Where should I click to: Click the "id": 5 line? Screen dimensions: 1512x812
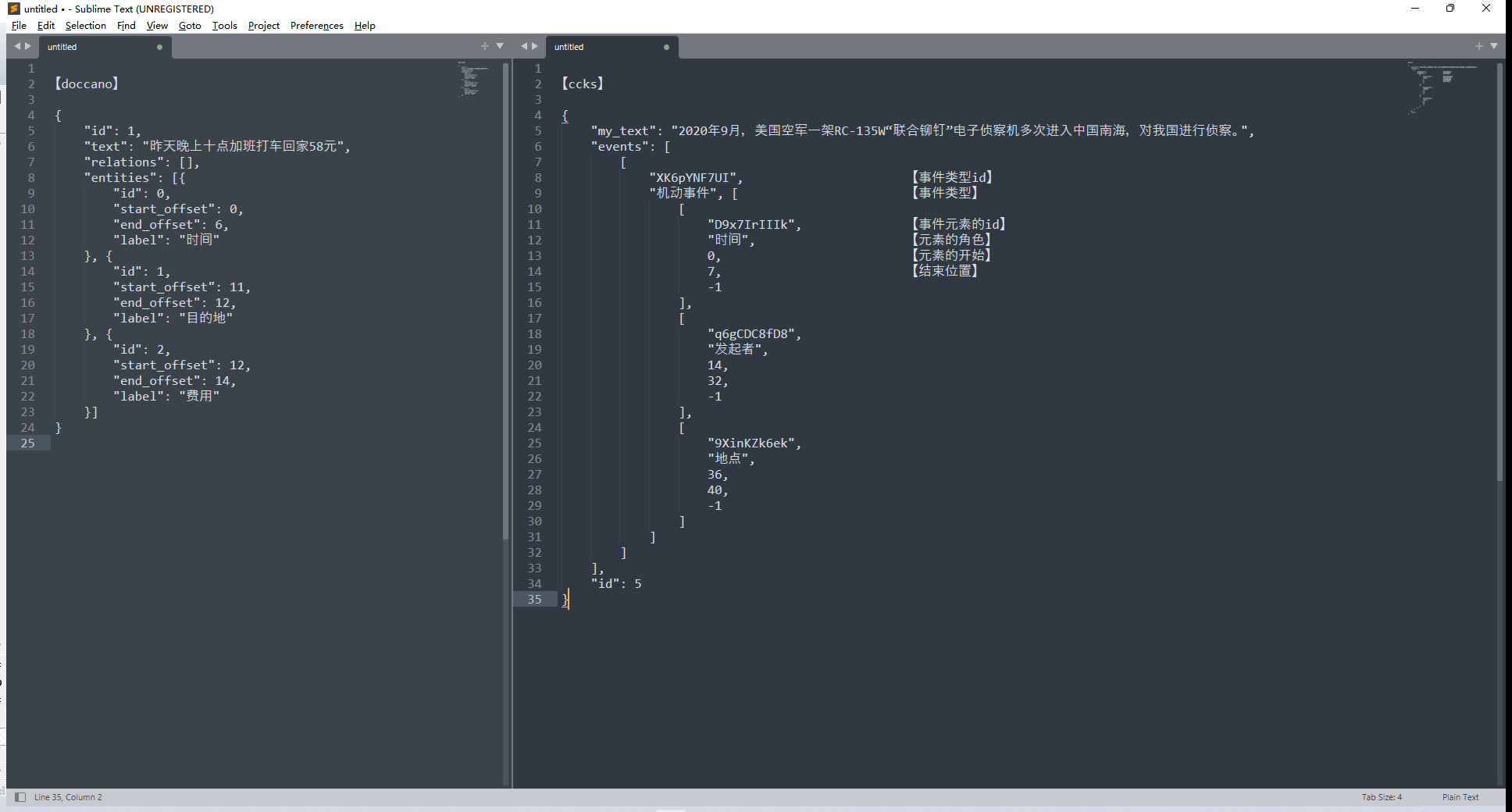tap(616, 583)
